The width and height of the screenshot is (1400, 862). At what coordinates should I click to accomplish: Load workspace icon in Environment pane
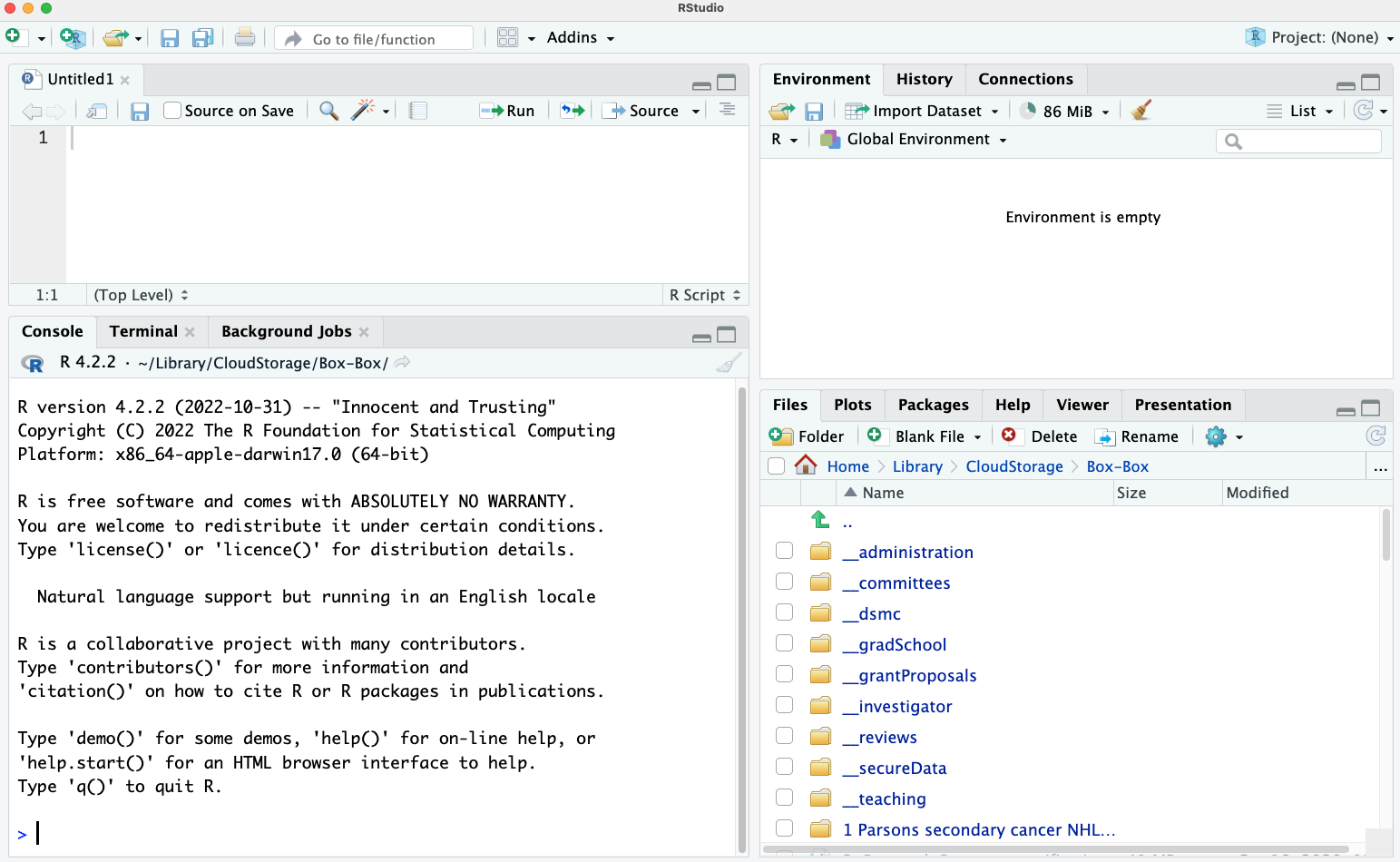tap(781, 111)
